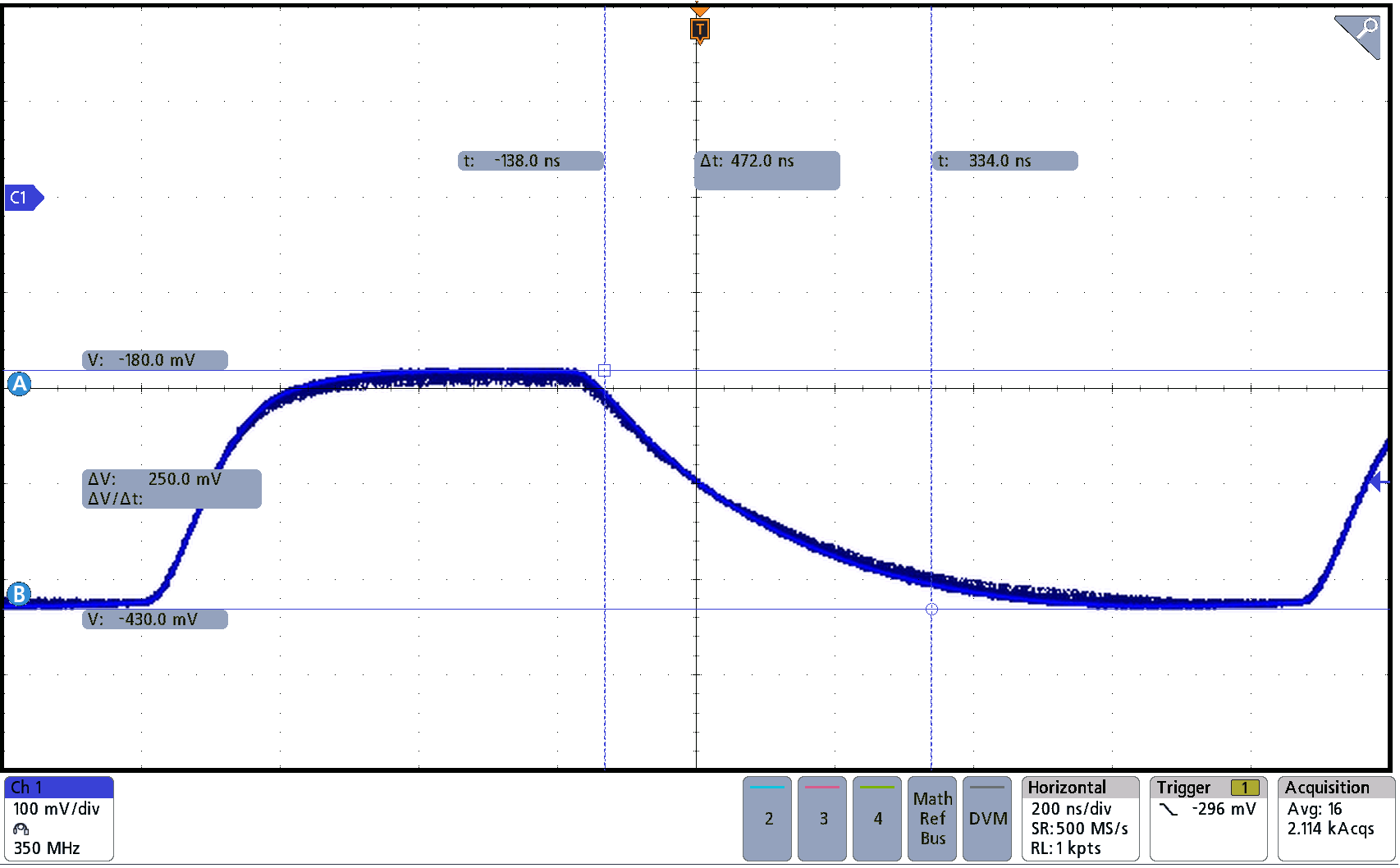The image size is (1400, 868).
Task: Turn on channel 4
Action: (877, 818)
